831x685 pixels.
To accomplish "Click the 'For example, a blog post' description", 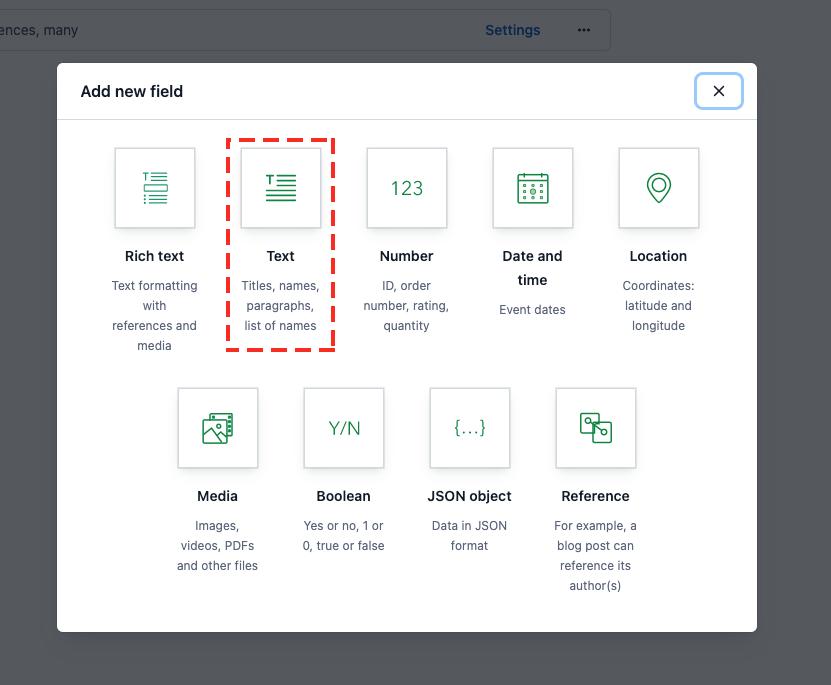I will point(595,556).
